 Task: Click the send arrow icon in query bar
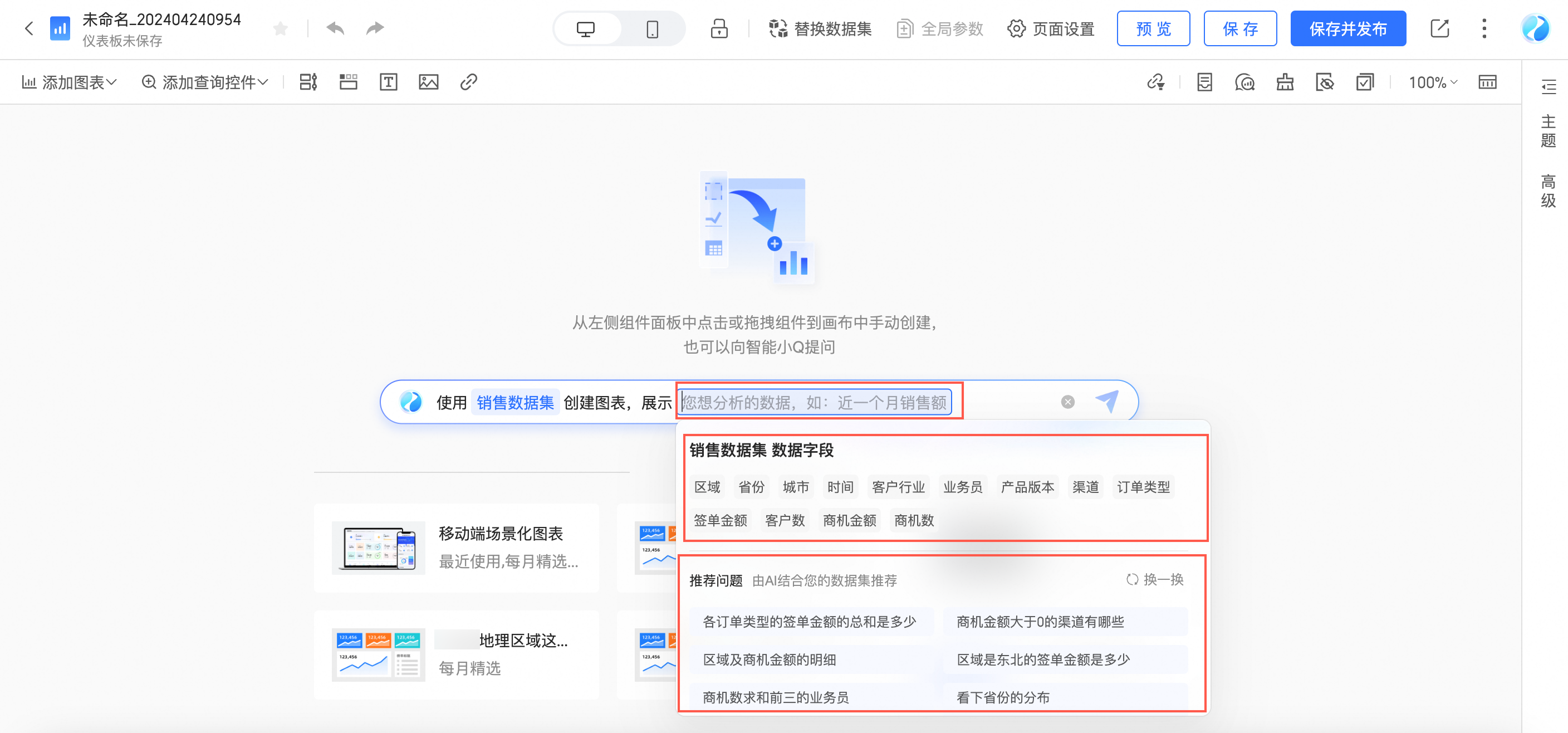(x=1106, y=401)
